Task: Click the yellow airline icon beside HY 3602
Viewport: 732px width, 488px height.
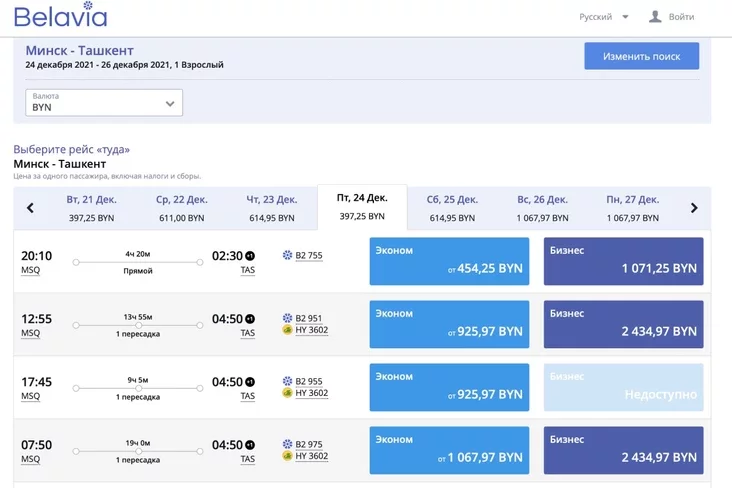Action: (288, 330)
